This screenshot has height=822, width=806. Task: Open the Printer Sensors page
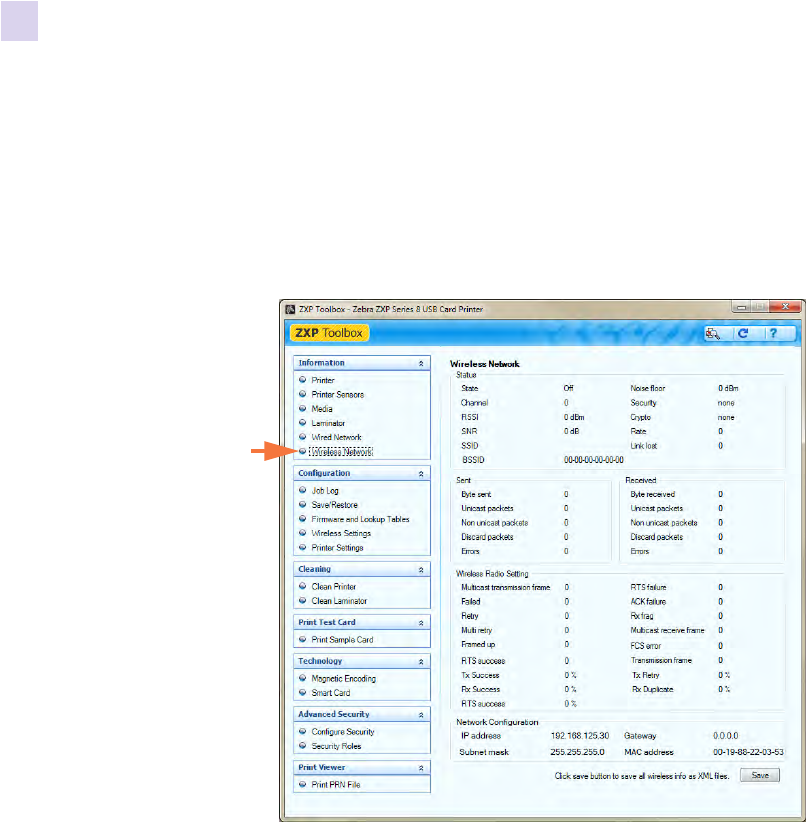[337, 394]
